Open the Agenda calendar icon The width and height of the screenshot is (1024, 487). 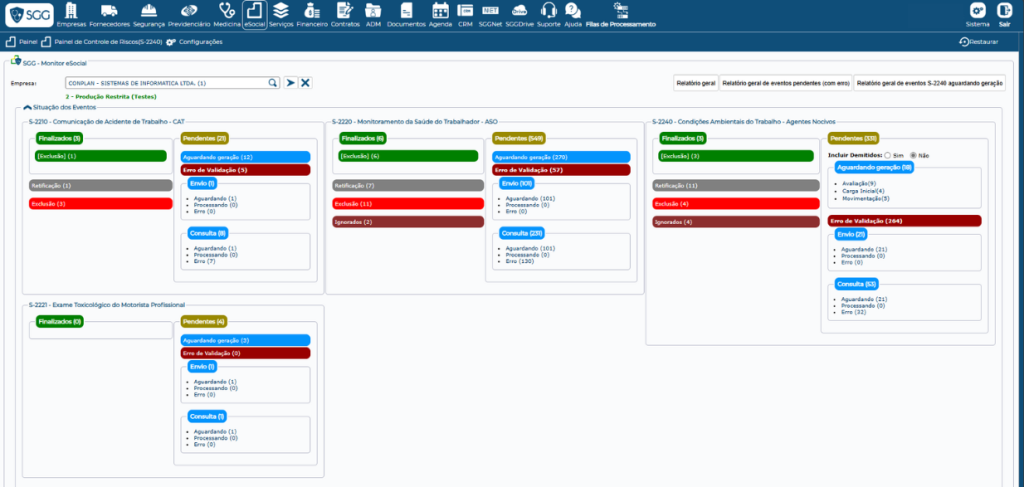440,11
